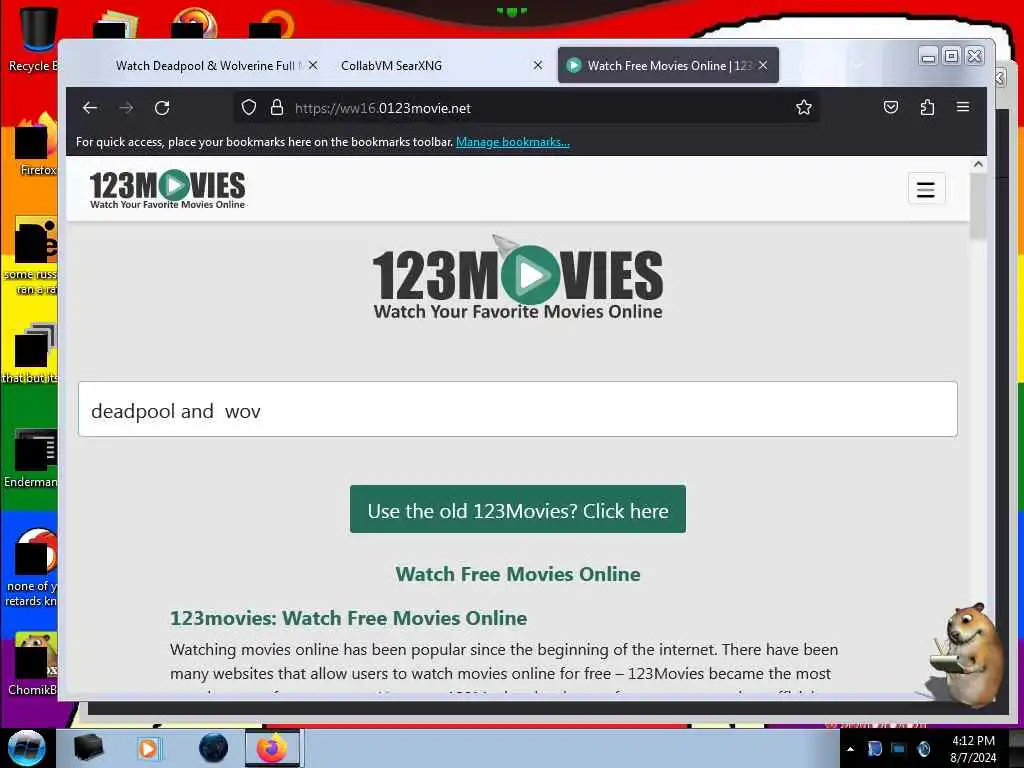Select the Chomik desktop icon

[33, 664]
